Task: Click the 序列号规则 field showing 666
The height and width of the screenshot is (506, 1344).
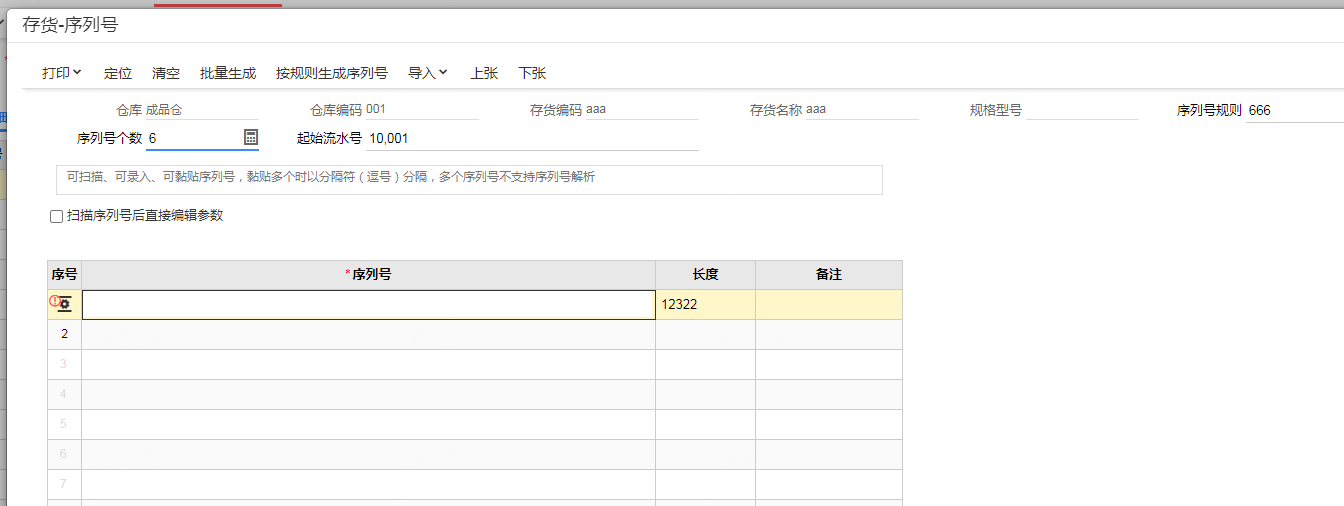Action: click(x=1294, y=110)
